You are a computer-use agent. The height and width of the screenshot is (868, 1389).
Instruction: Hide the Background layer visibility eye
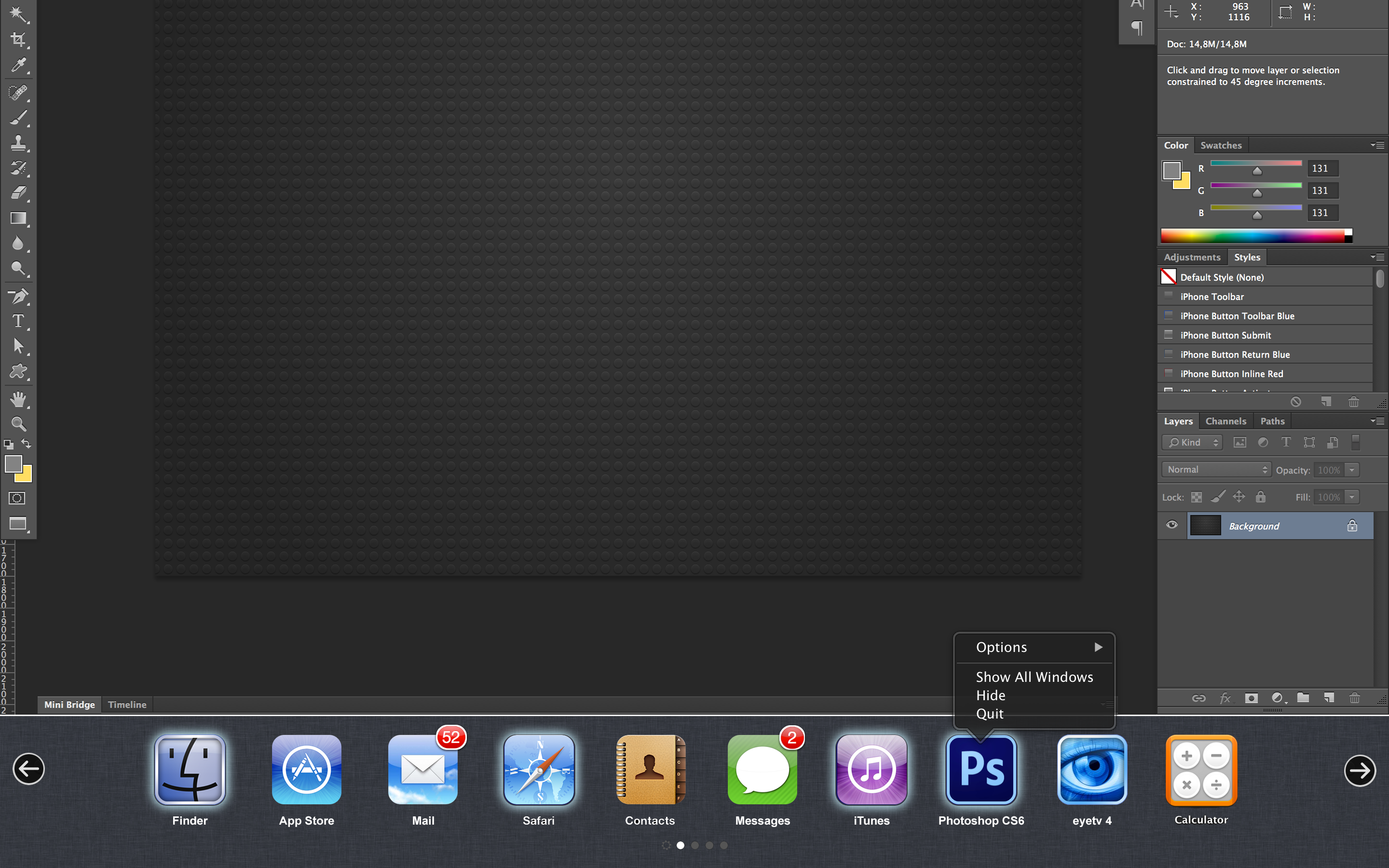1172,525
